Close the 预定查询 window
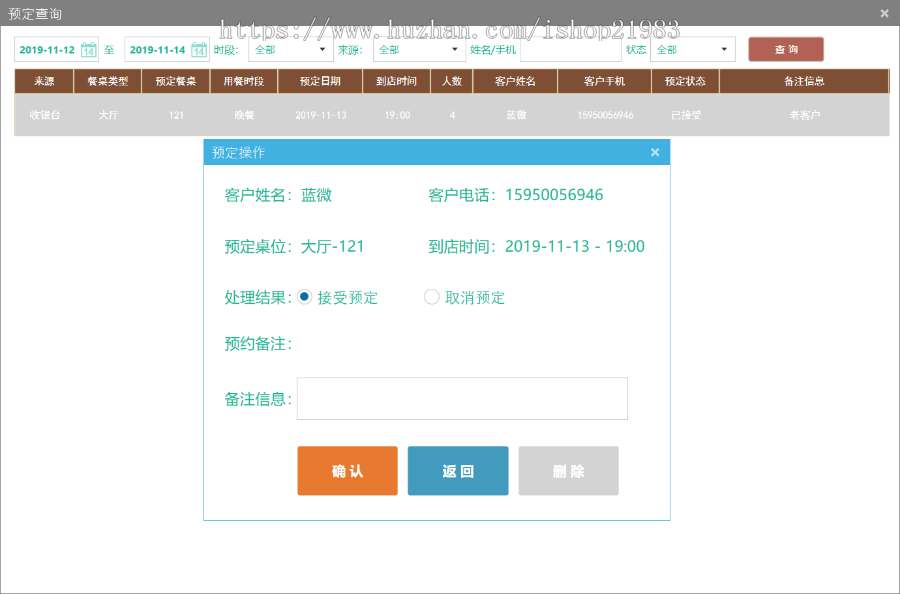 pyautogui.click(x=884, y=13)
